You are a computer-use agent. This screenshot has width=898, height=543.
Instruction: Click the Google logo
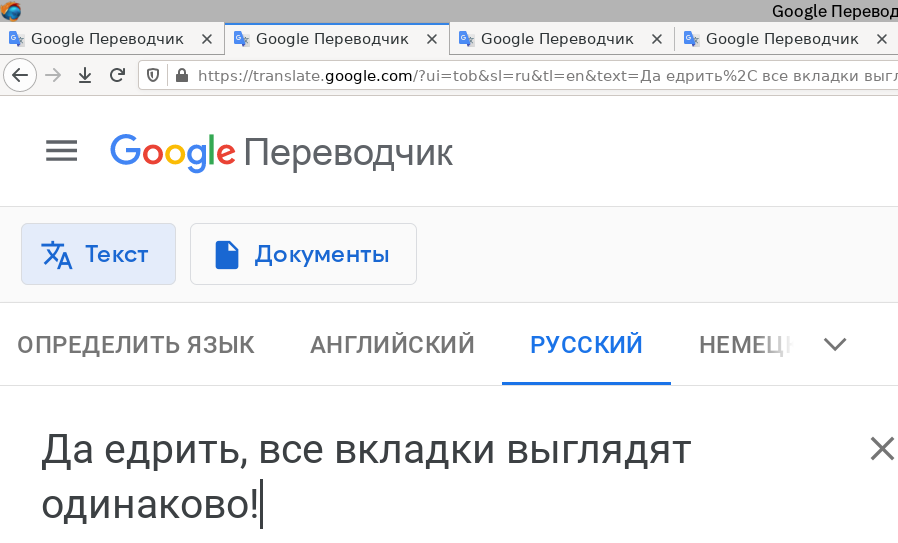click(x=172, y=153)
